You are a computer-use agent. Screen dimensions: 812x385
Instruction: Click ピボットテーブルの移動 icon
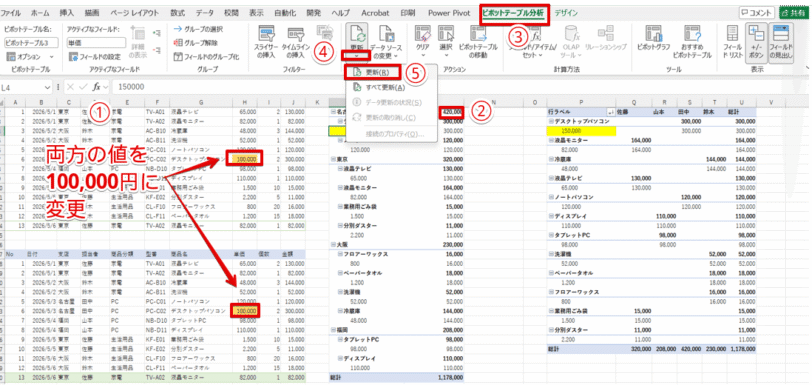tap(477, 34)
